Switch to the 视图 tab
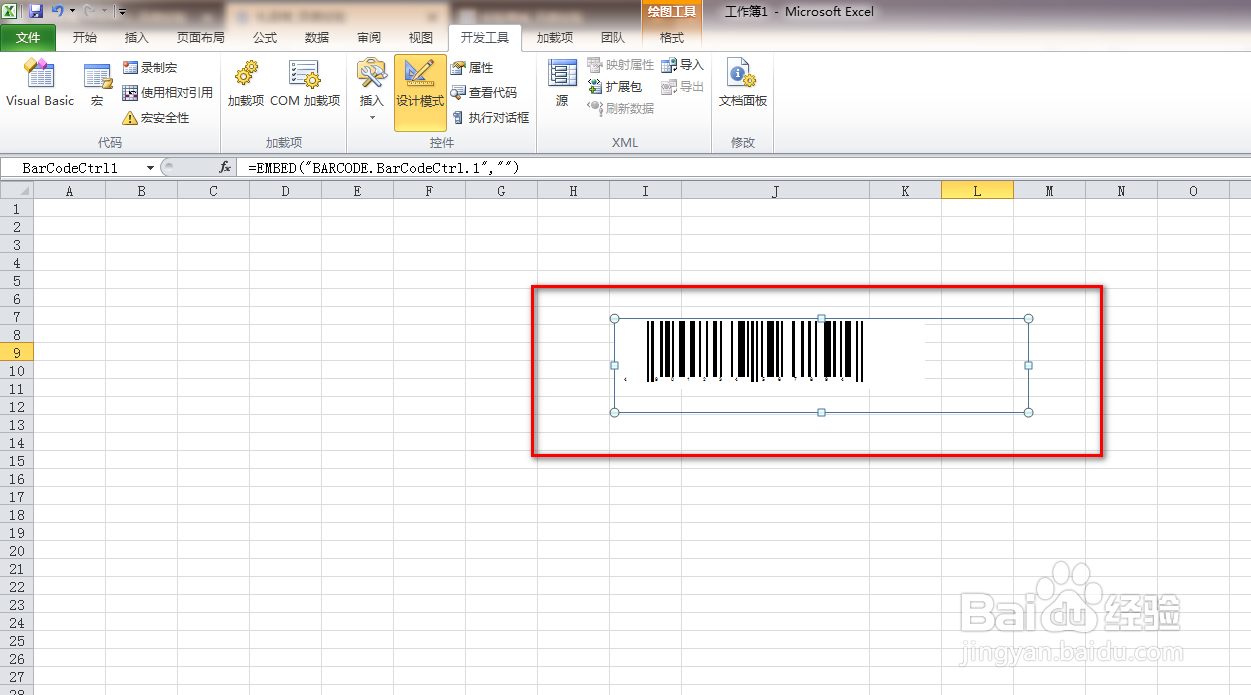This screenshot has width=1251, height=695. click(421, 38)
